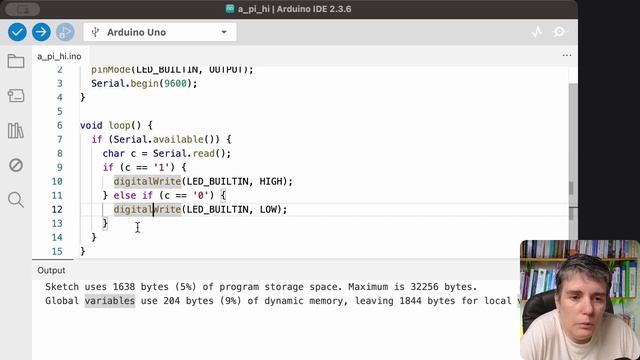Image resolution: width=640 pixels, height=360 pixels.
Task: Open the Sketchbook folder panel
Action: point(16,61)
